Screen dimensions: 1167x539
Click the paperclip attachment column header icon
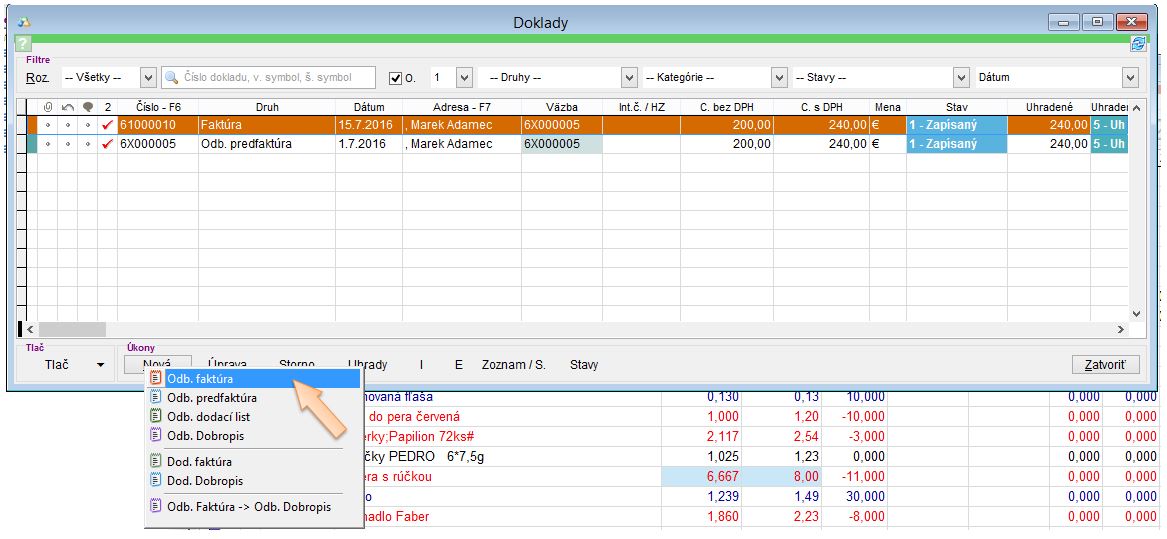pyautogui.click(x=47, y=107)
